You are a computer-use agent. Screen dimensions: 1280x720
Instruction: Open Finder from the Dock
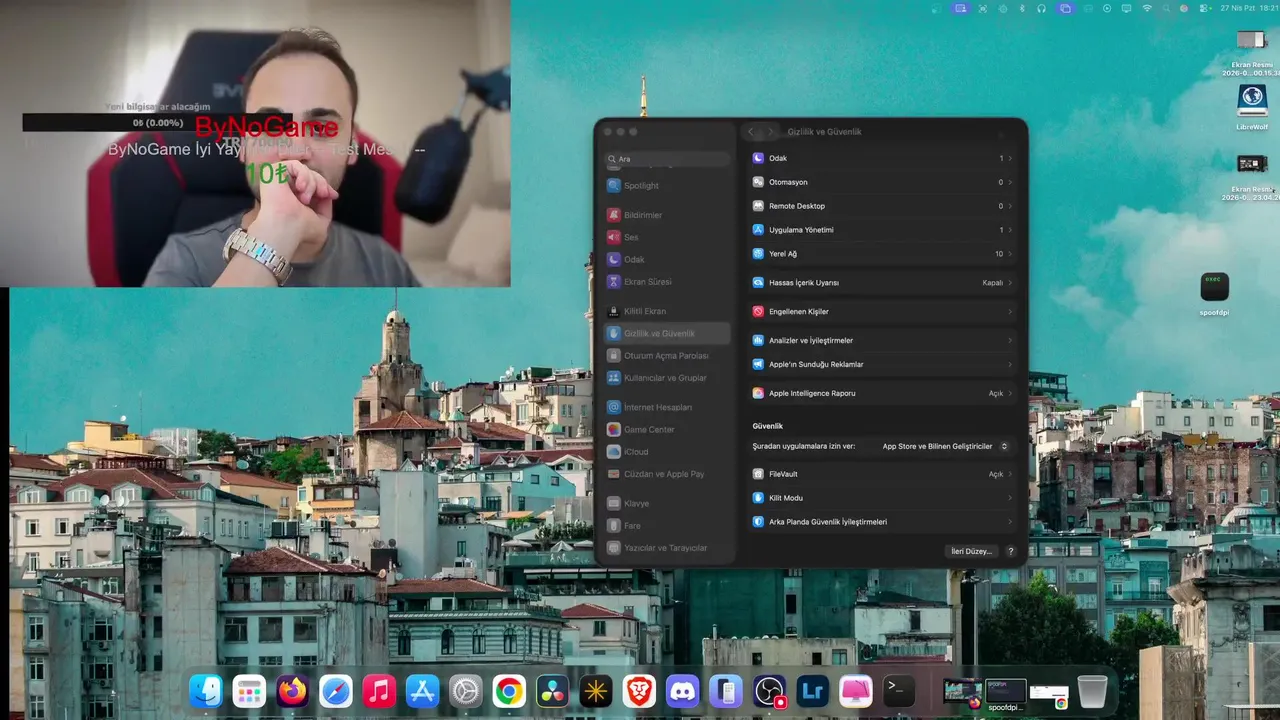coord(206,691)
